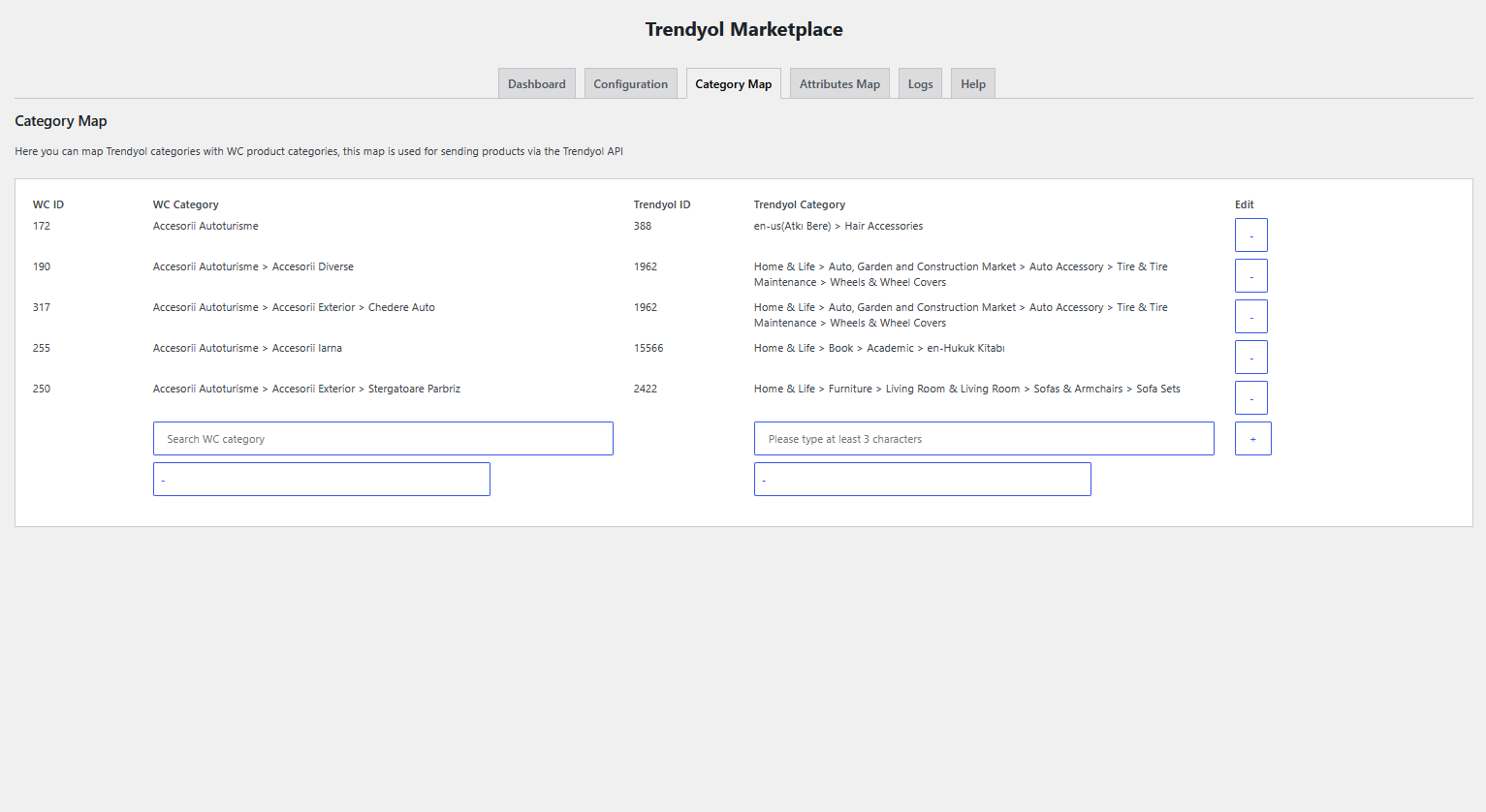Delete the Stergatoare Parbriz mapping row
Image resolution: width=1486 pixels, height=812 pixels.
coord(1250,398)
